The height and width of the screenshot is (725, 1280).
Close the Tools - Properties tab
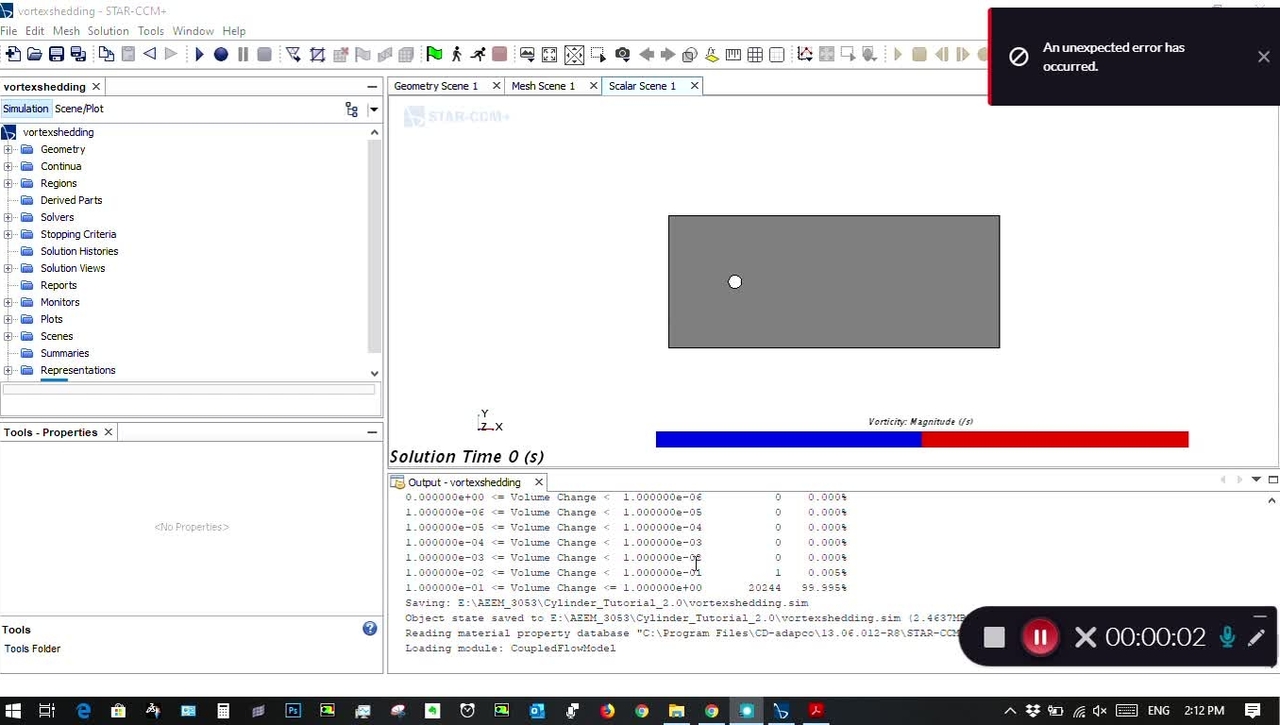tap(108, 432)
